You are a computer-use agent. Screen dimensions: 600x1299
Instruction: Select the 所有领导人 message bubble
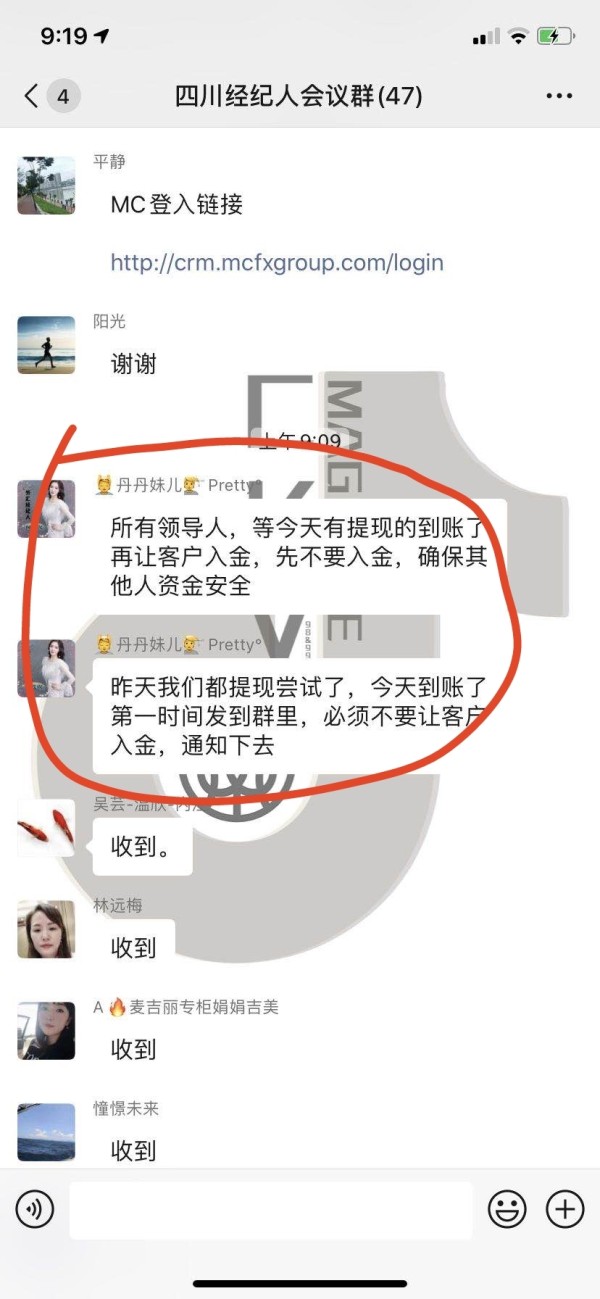tap(300, 555)
